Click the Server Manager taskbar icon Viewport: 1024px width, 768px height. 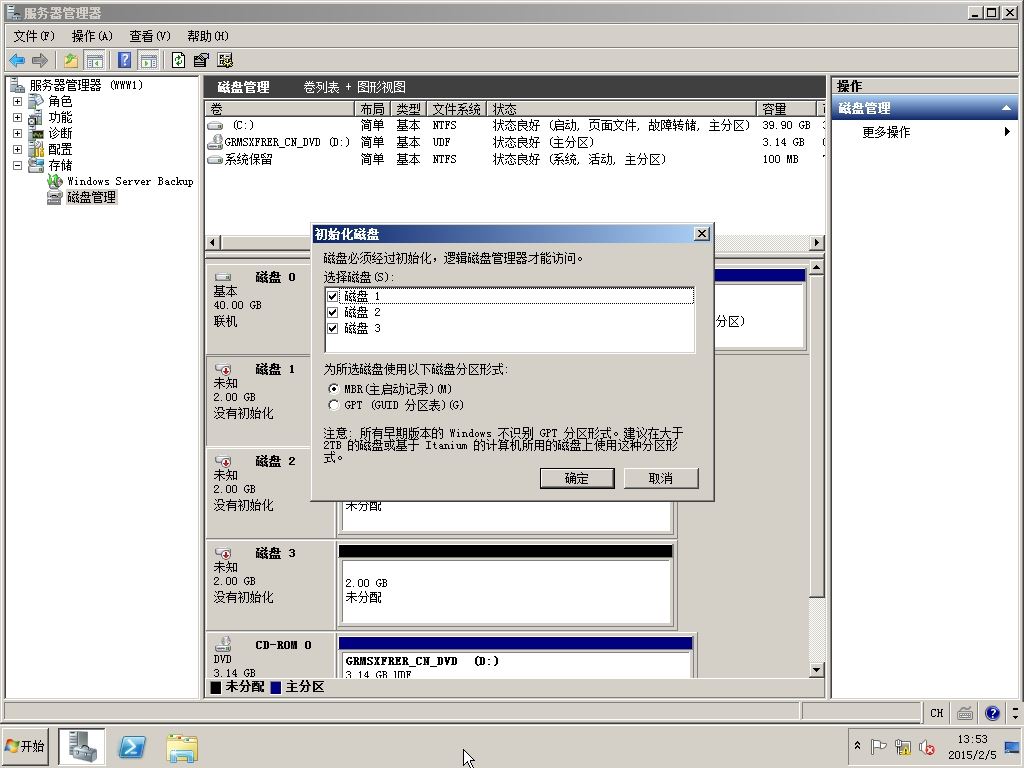click(x=82, y=746)
